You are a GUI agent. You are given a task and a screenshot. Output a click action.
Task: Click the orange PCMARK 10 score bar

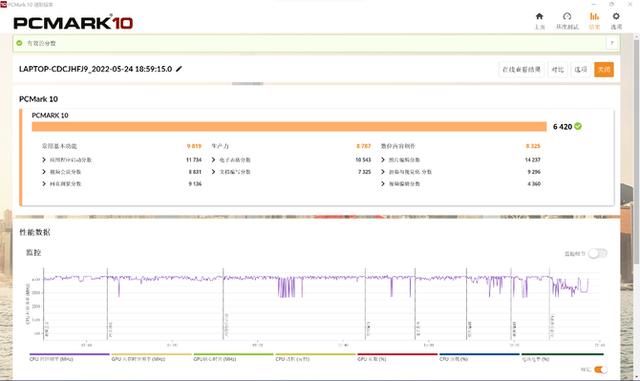(x=289, y=127)
